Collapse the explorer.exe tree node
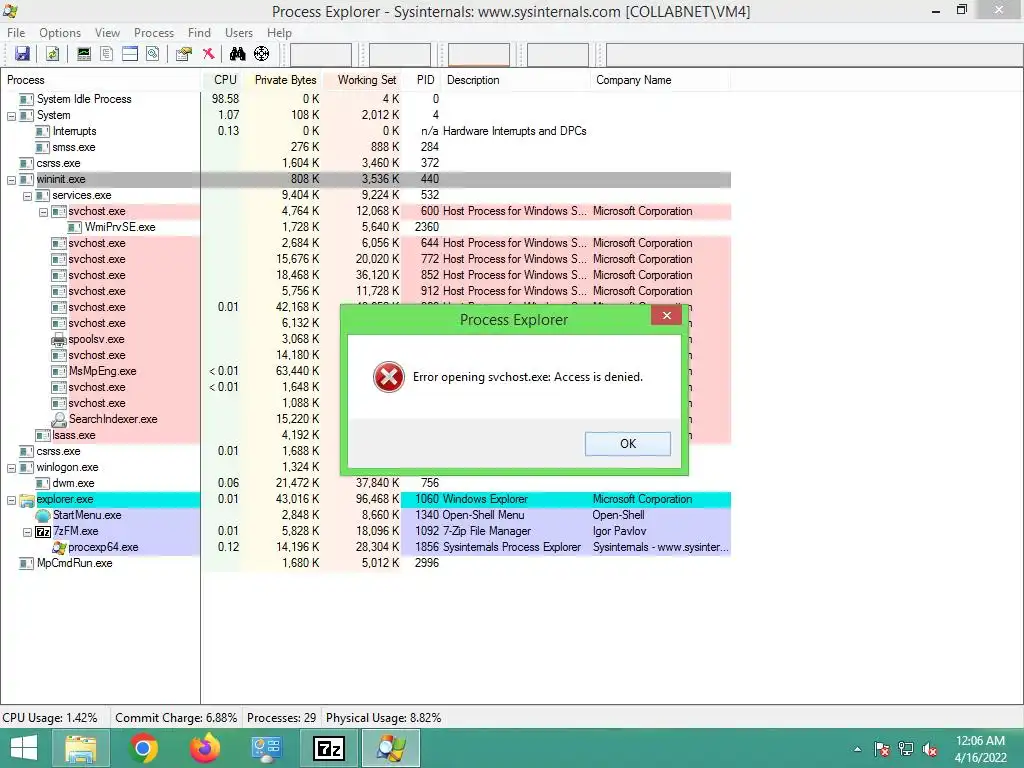The image size is (1024, 768). (11, 500)
